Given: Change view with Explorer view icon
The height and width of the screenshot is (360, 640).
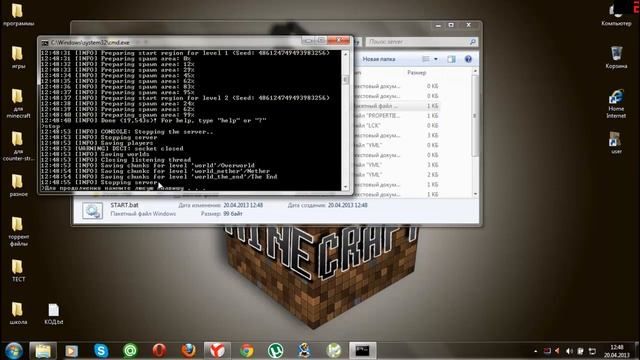Looking at the screenshot, I should click(x=426, y=59).
